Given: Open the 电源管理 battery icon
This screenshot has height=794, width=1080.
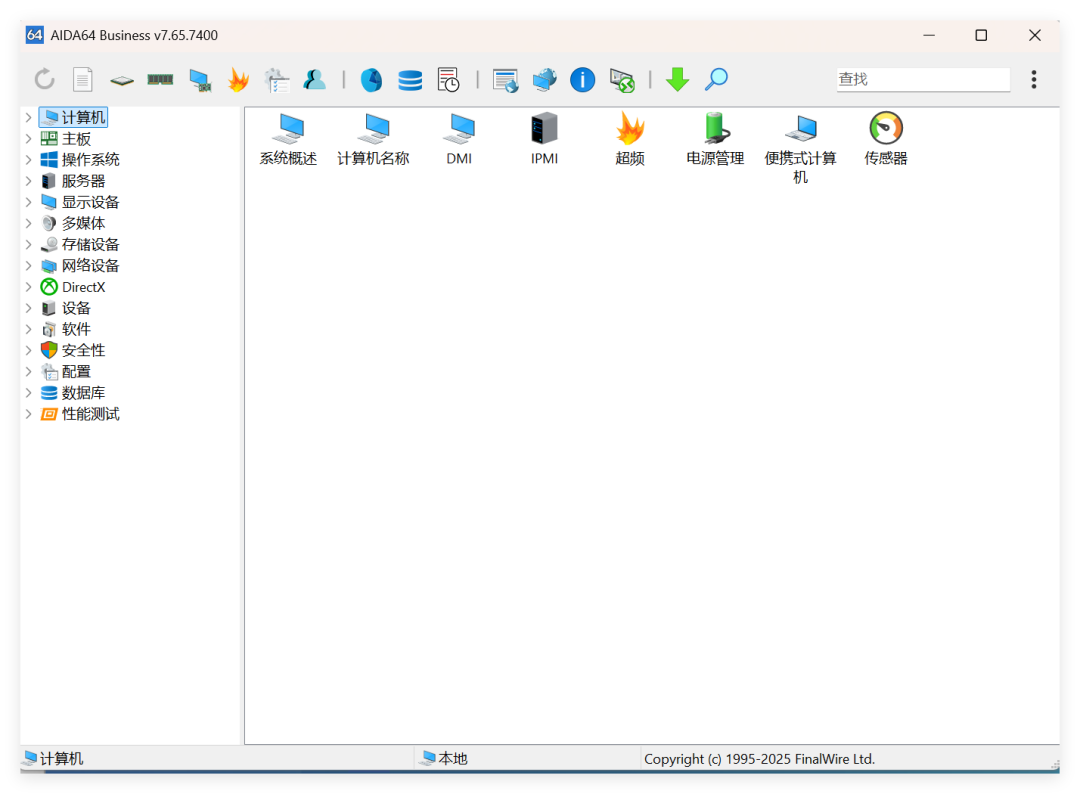Looking at the screenshot, I should pos(715,140).
